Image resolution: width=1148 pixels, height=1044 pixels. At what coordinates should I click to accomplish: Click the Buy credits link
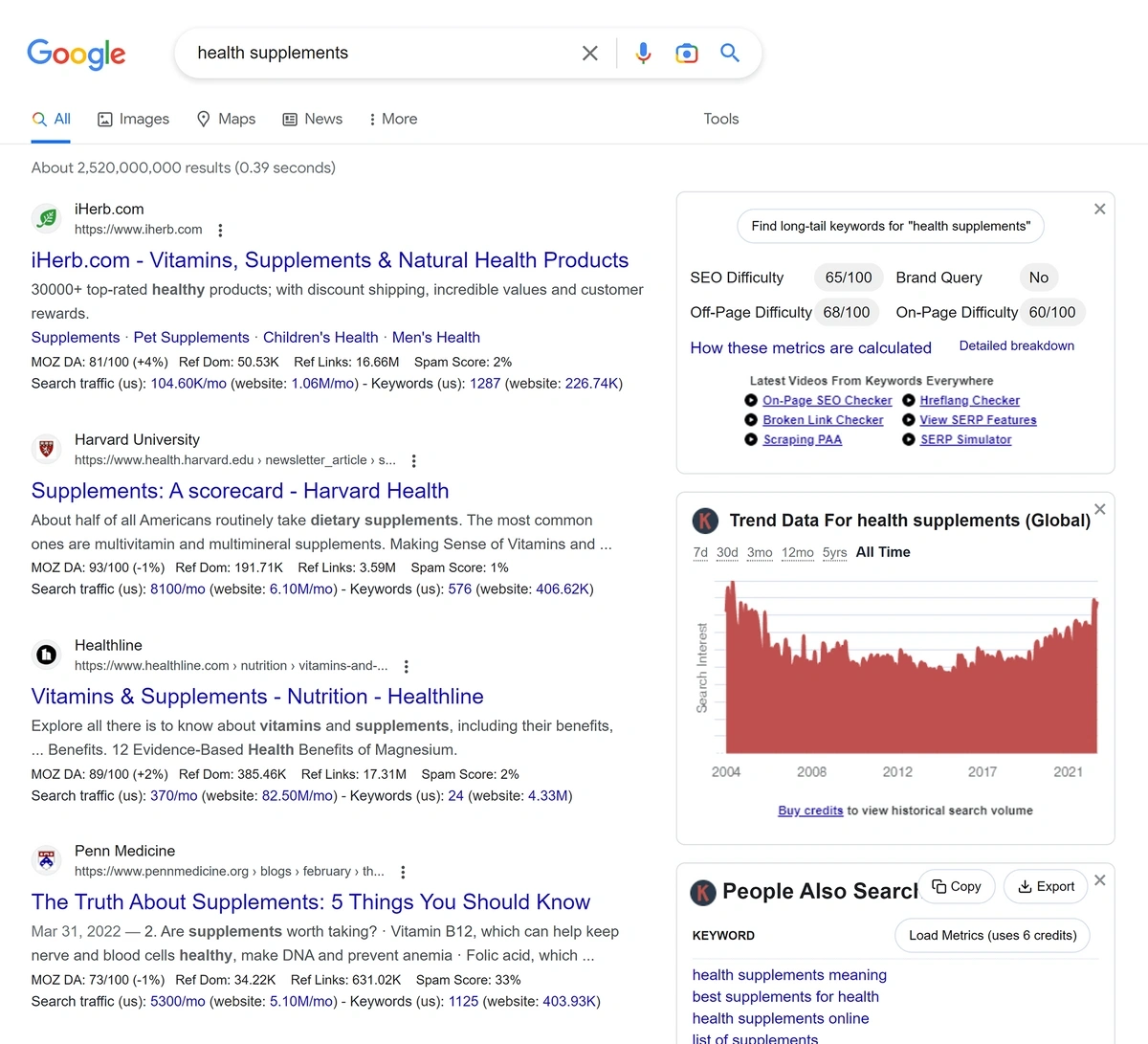810,811
